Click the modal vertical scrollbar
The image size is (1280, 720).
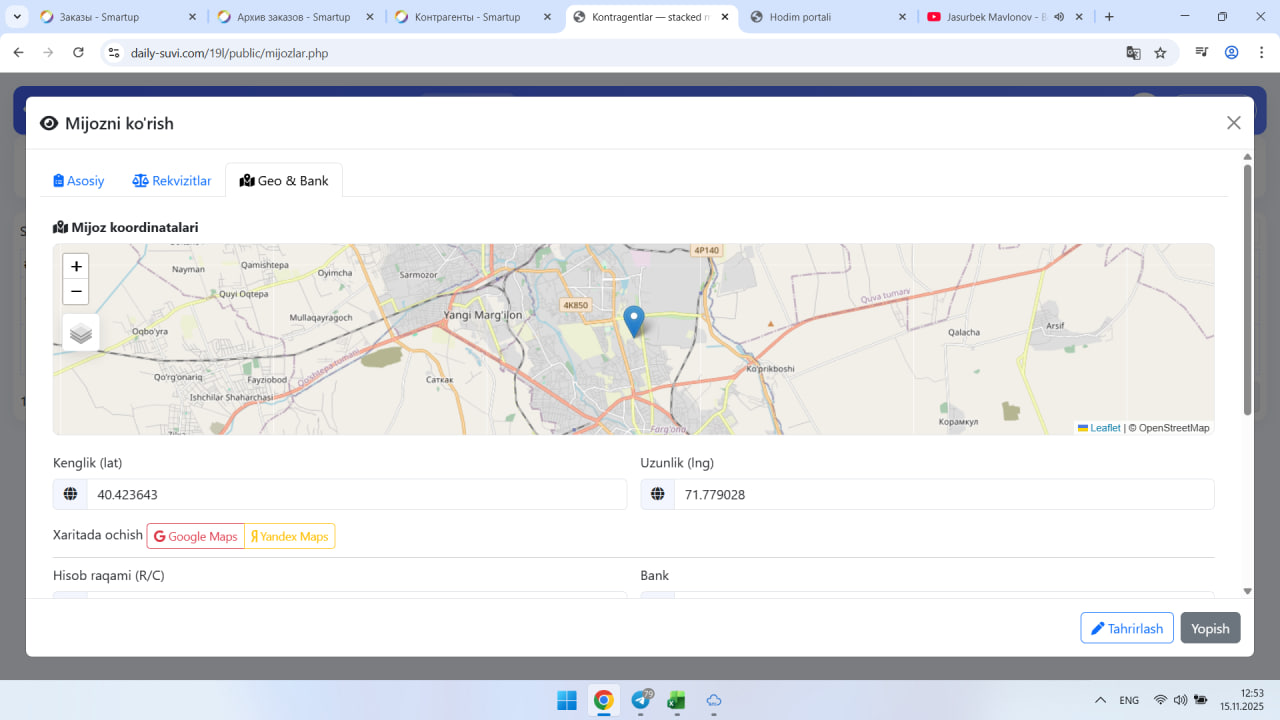click(1247, 290)
